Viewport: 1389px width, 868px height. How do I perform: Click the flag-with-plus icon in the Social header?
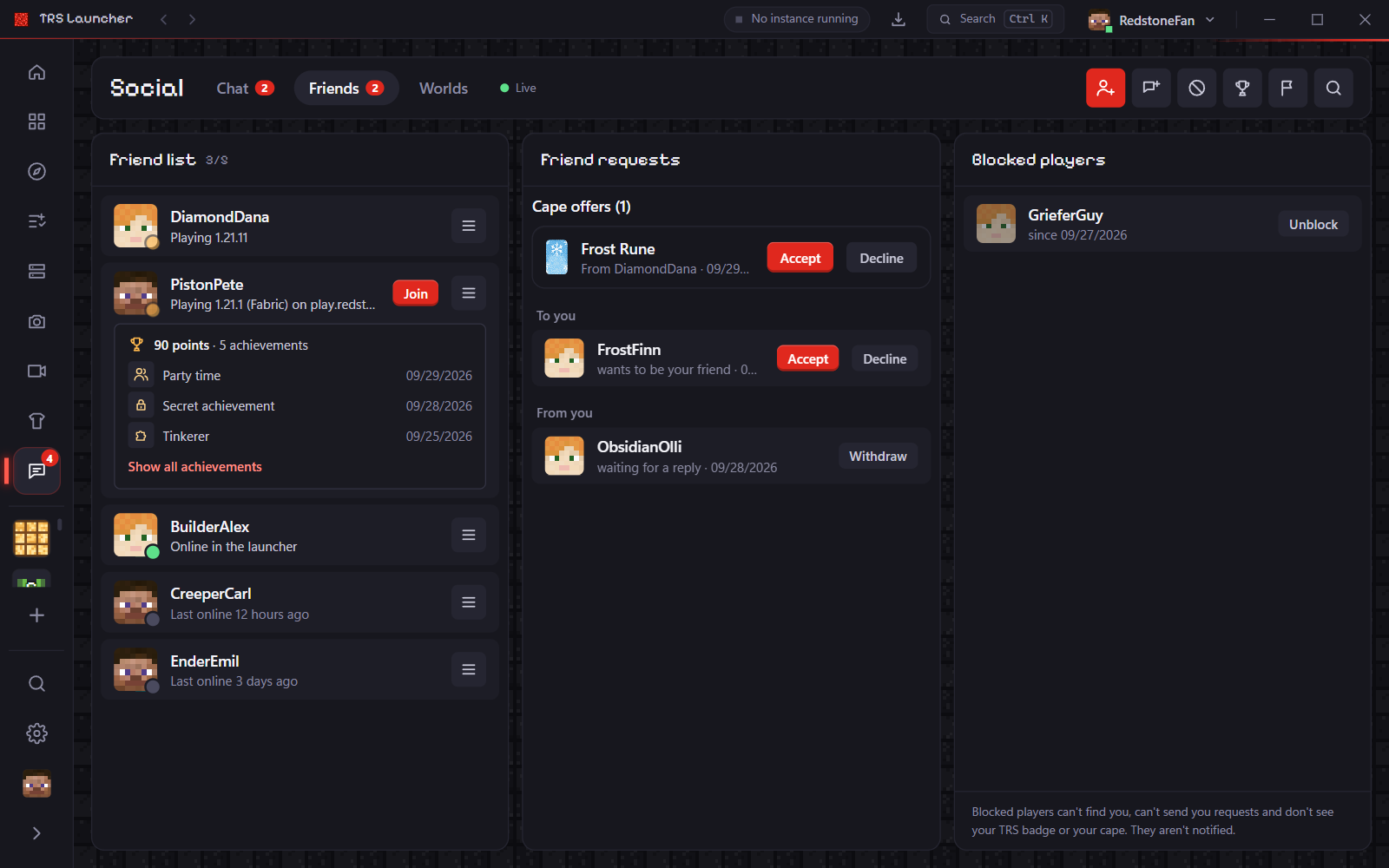[x=1151, y=88]
